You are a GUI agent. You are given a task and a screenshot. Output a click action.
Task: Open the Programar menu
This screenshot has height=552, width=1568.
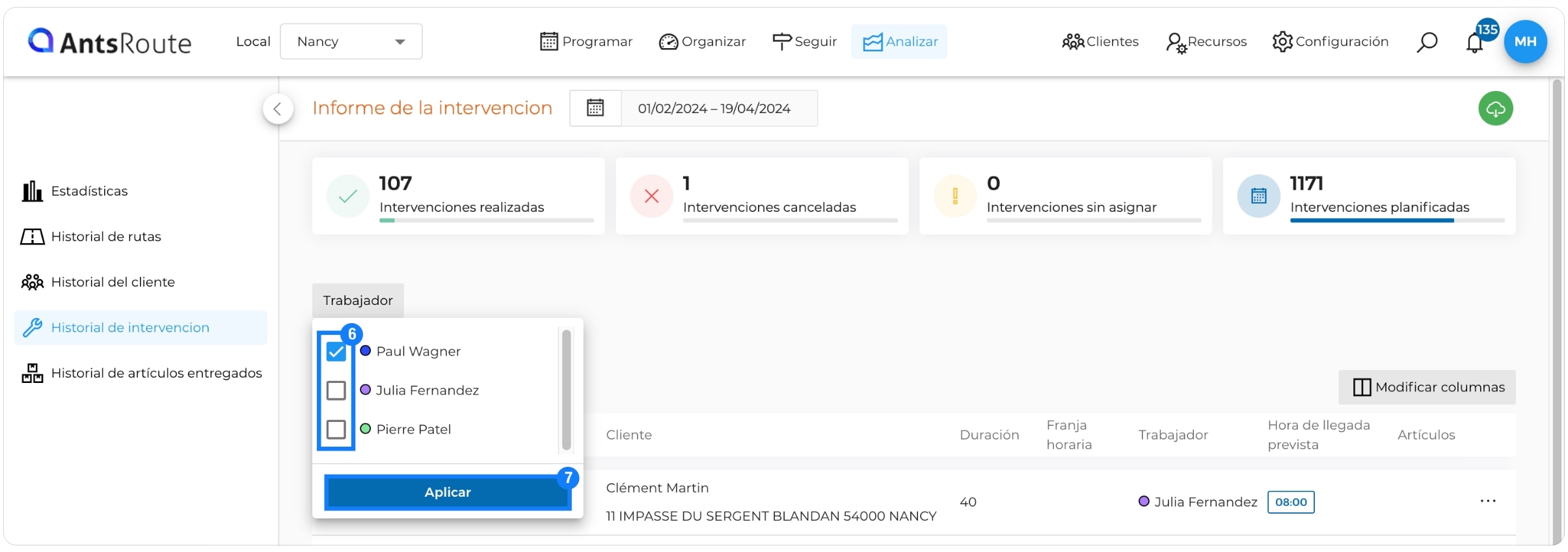coord(586,42)
